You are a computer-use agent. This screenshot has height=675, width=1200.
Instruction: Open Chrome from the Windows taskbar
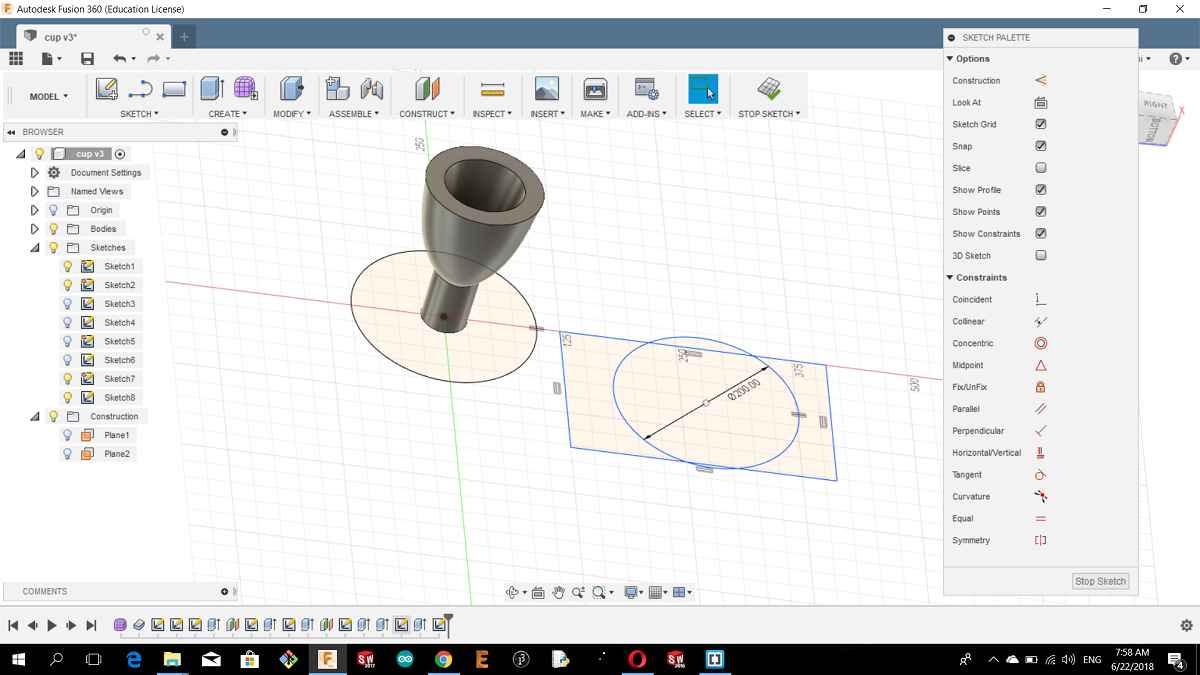(444, 660)
